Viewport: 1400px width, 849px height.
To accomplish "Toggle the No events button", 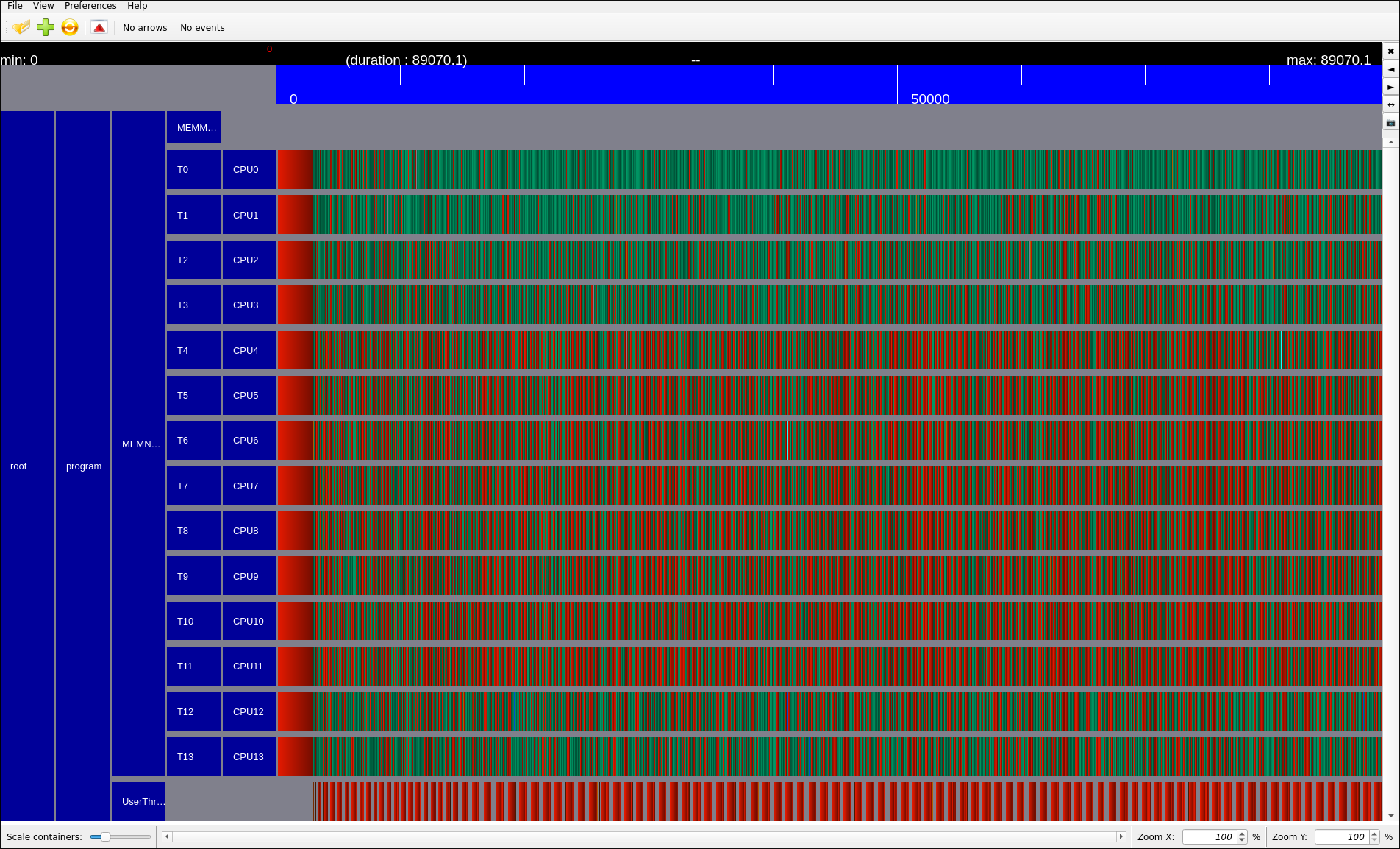I will click(x=202, y=28).
